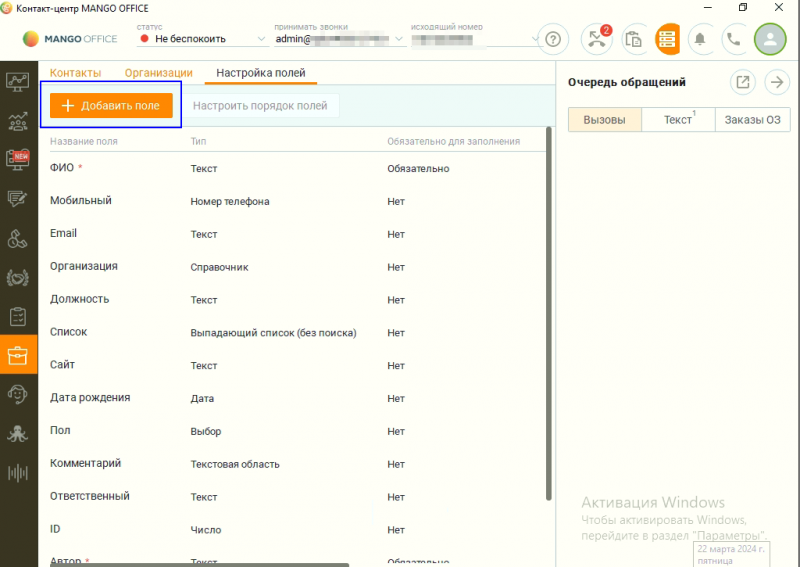The image size is (800, 567).
Task: Click 'Настроить порядок полей' button
Action: (x=260, y=106)
